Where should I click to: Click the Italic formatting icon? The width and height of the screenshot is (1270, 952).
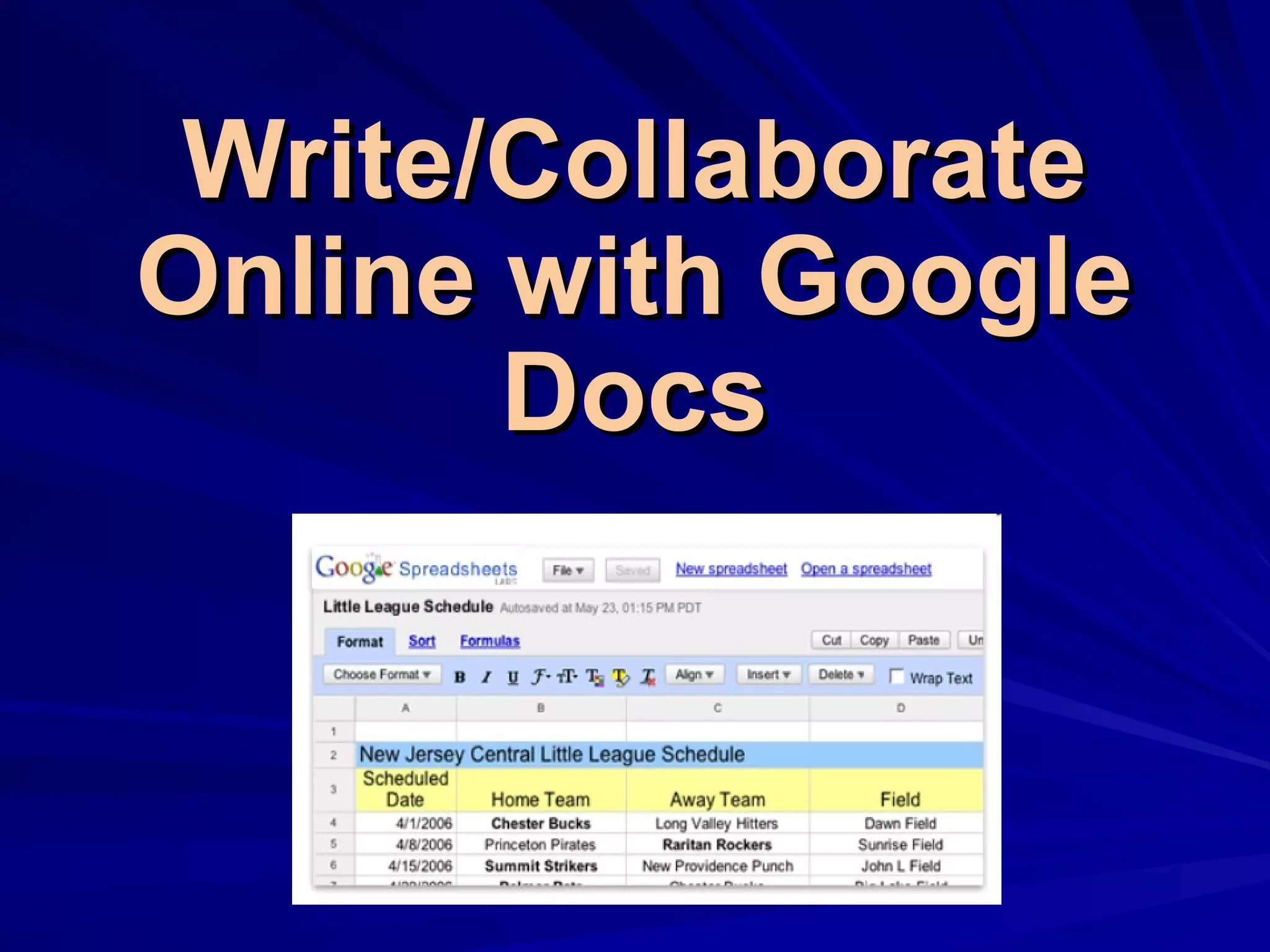point(486,677)
